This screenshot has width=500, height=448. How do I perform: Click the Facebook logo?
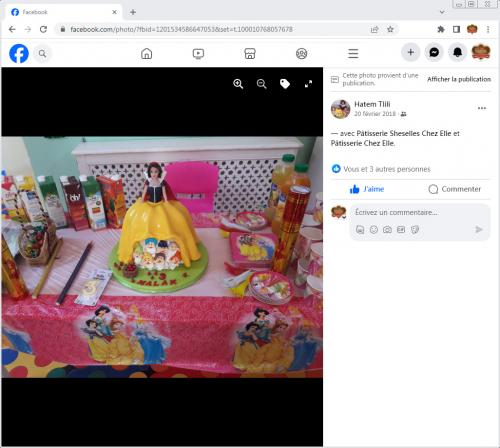pyautogui.click(x=19, y=53)
